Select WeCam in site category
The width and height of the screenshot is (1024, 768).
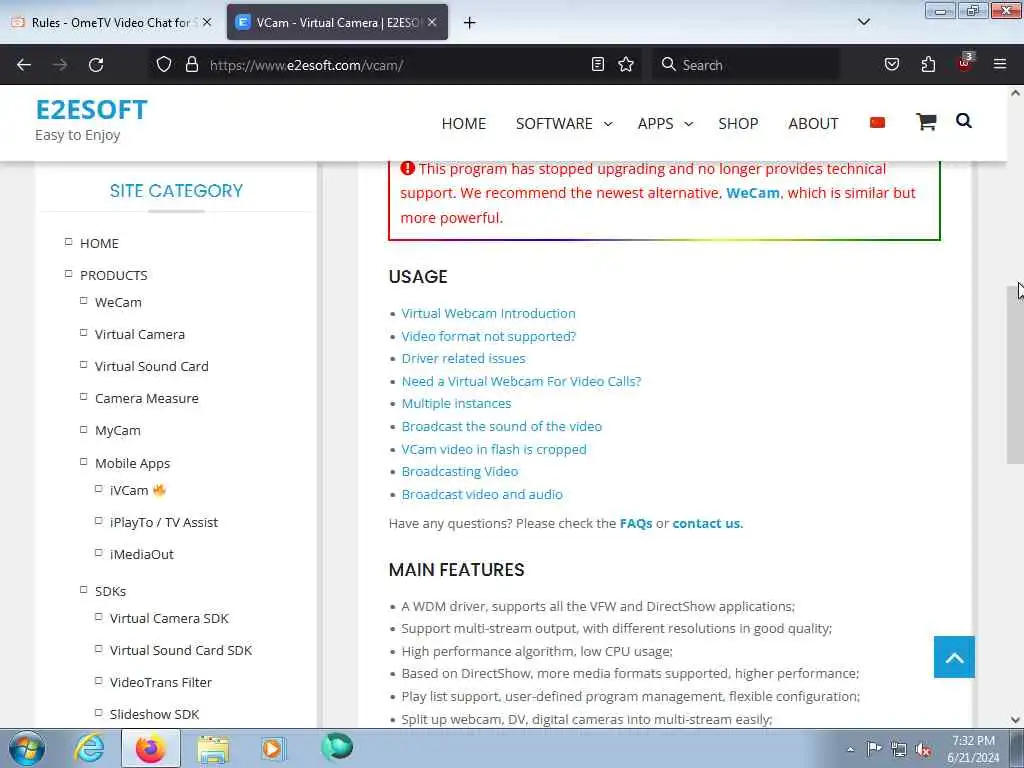(x=118, y=302)
